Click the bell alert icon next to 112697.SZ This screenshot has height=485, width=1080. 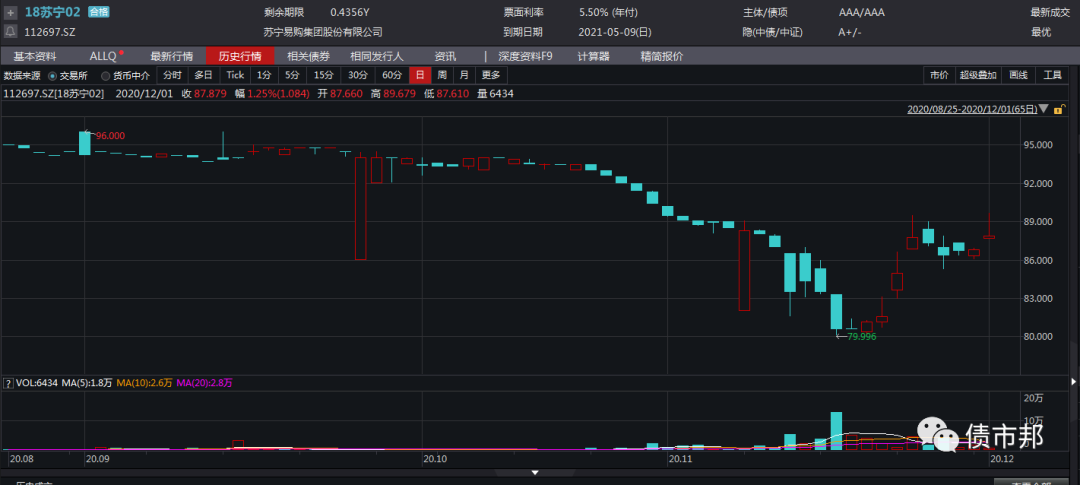[x=10, y=32]
